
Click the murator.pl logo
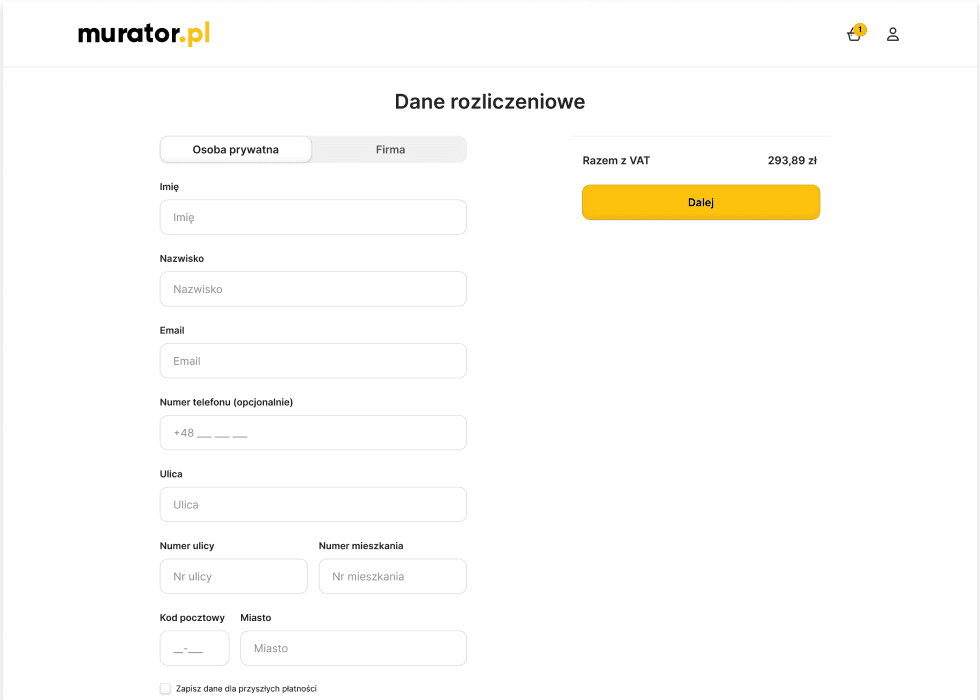click(x=143, y=32)
